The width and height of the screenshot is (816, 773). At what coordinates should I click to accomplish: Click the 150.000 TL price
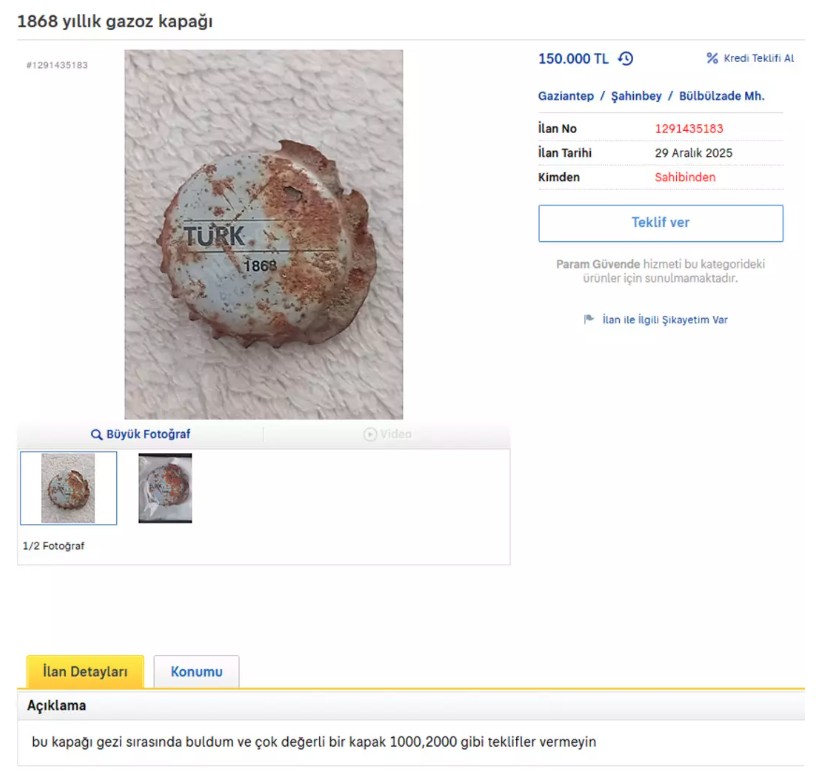click(573, 59)
